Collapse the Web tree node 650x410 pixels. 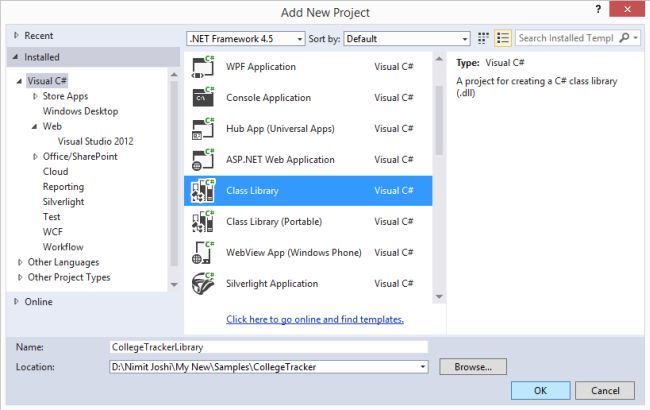(34, 126)
